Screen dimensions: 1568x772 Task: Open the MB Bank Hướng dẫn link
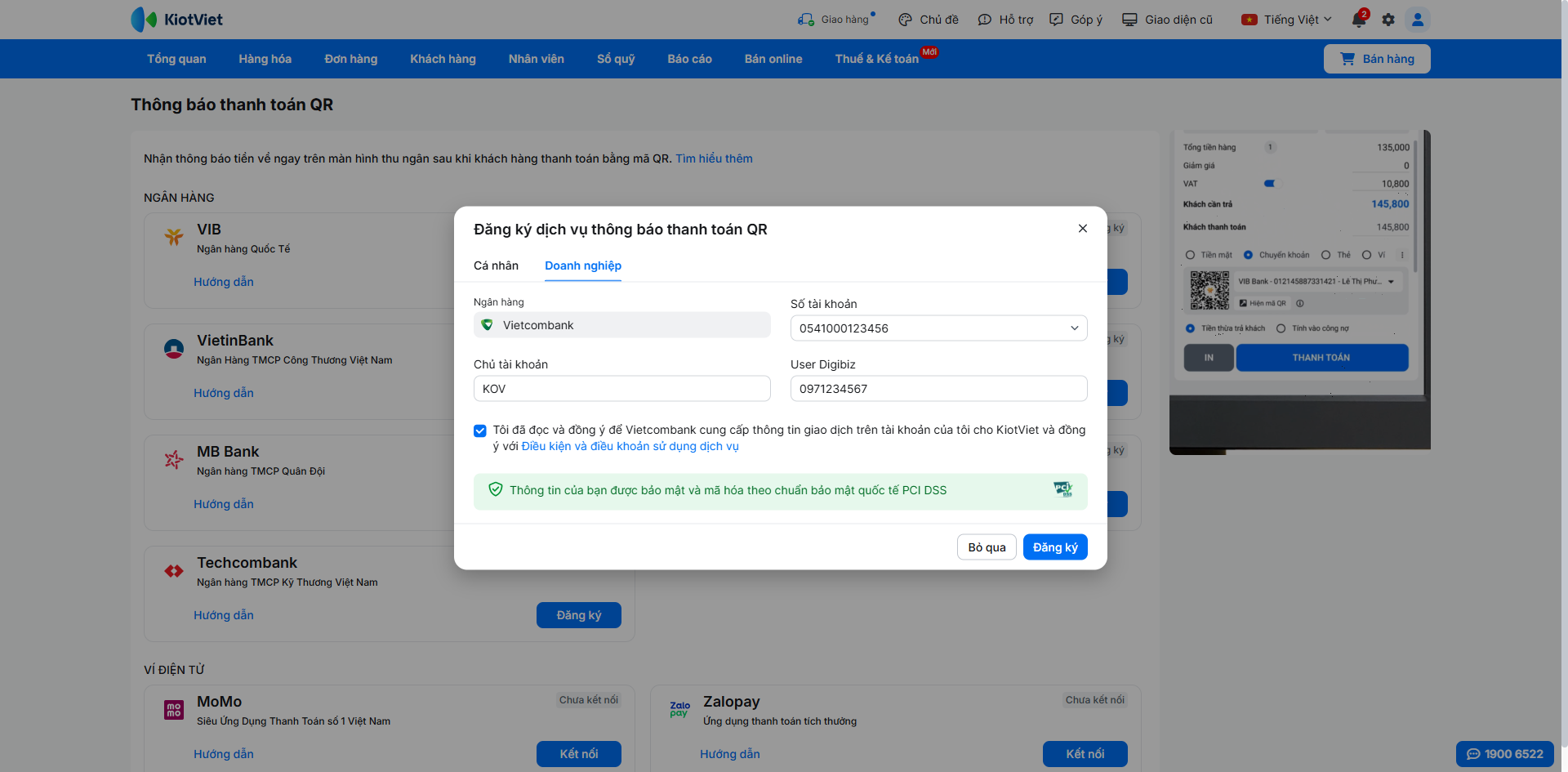[224, 504]
